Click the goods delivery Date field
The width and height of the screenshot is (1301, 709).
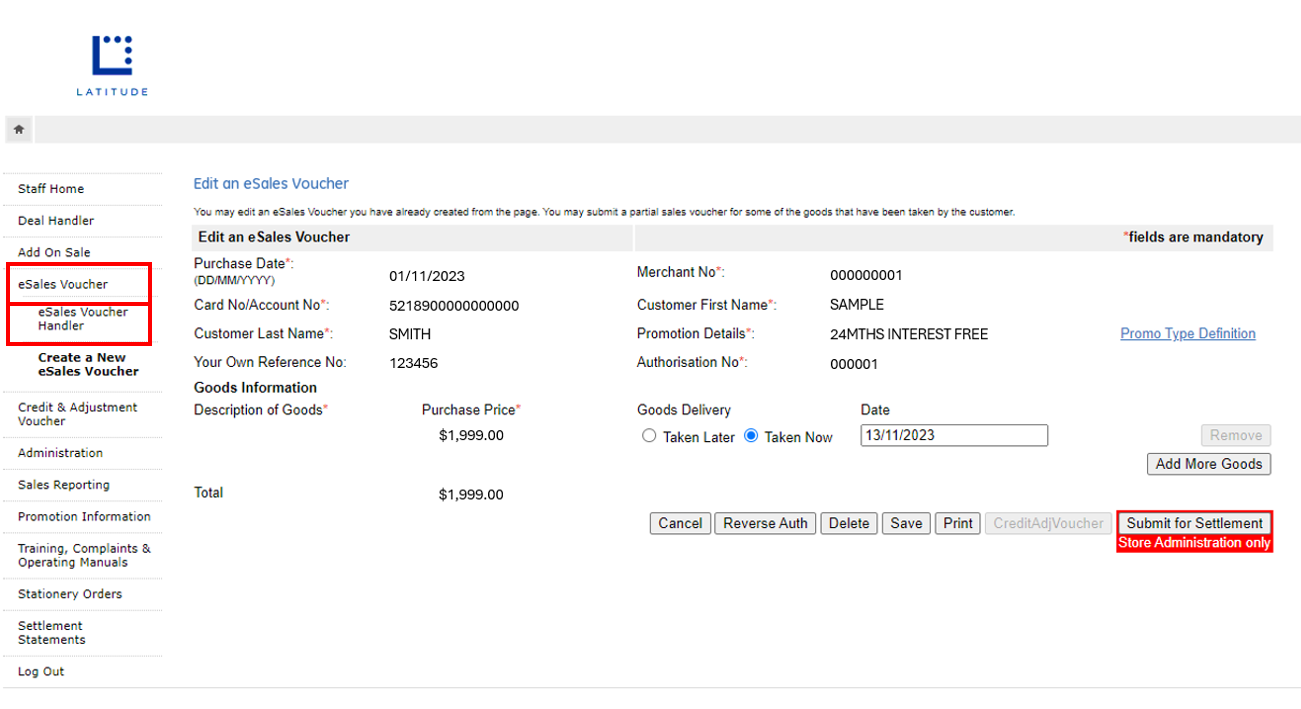(x=953, y=435)
